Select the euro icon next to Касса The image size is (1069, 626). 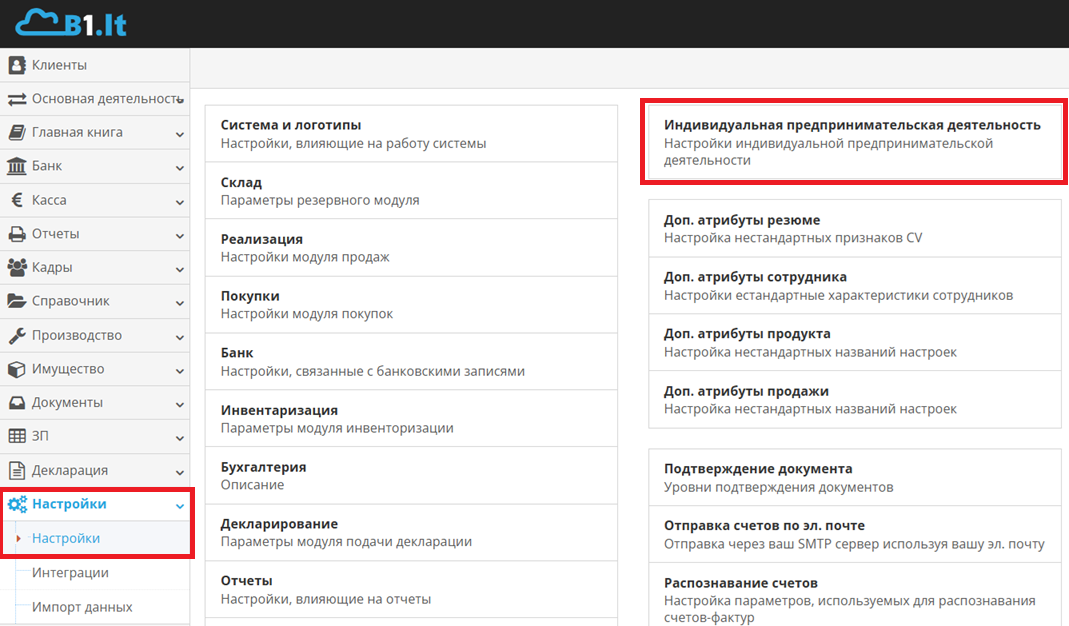(15, 199)
